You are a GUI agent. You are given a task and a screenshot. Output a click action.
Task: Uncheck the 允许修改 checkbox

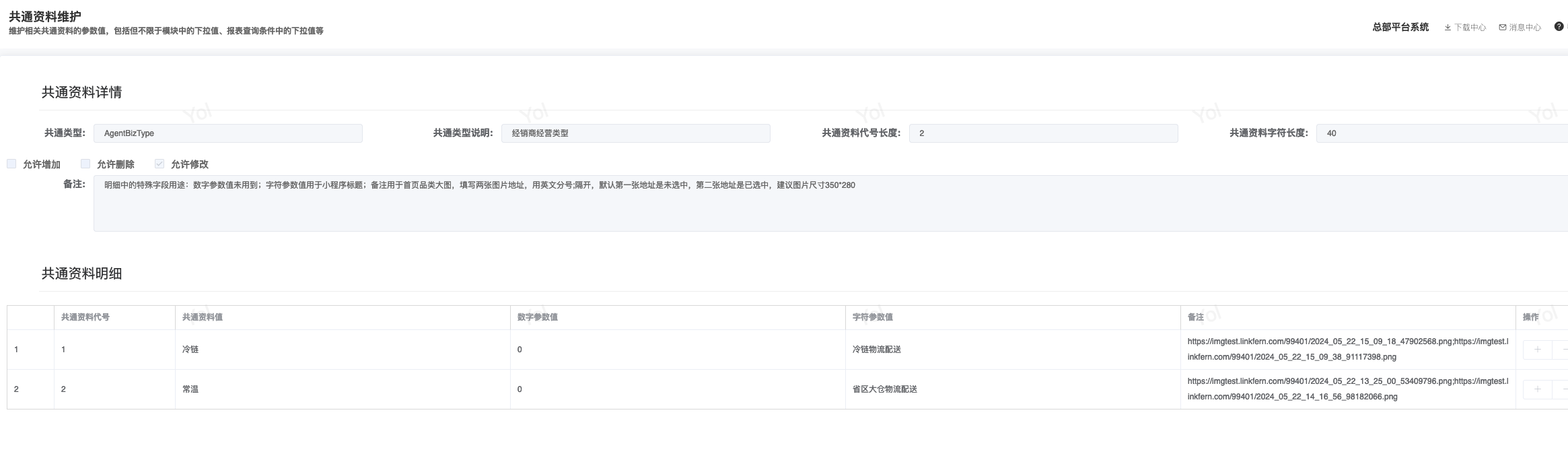tap(159, 164)
